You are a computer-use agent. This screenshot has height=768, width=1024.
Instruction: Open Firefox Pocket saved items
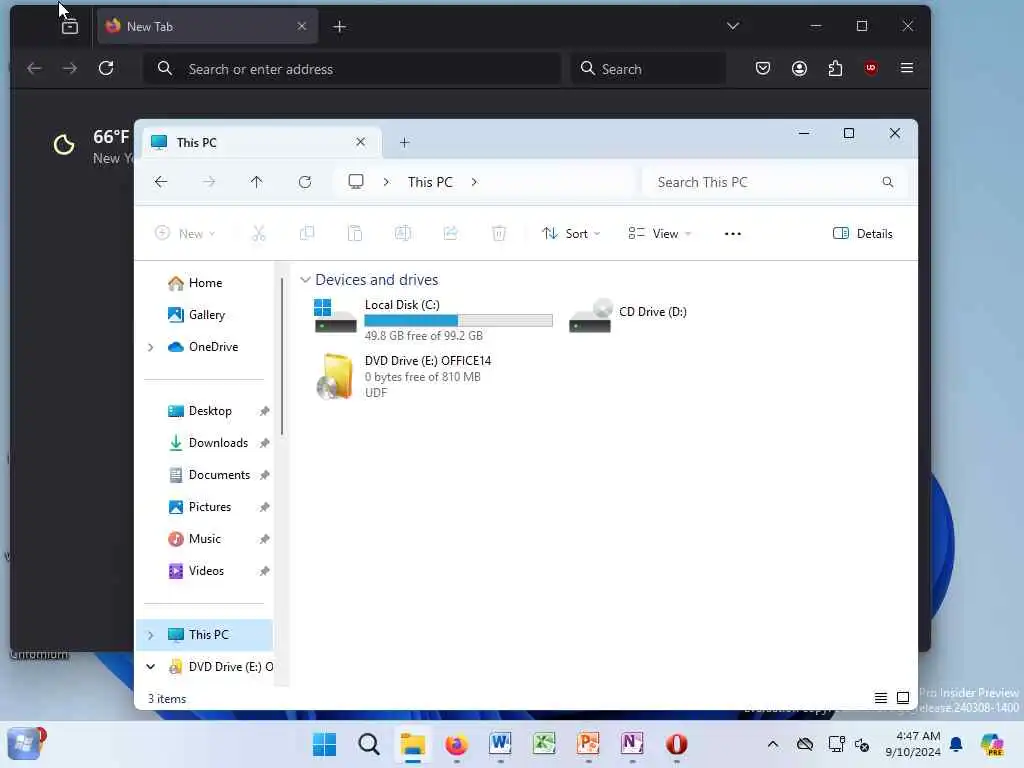[763, 68]
